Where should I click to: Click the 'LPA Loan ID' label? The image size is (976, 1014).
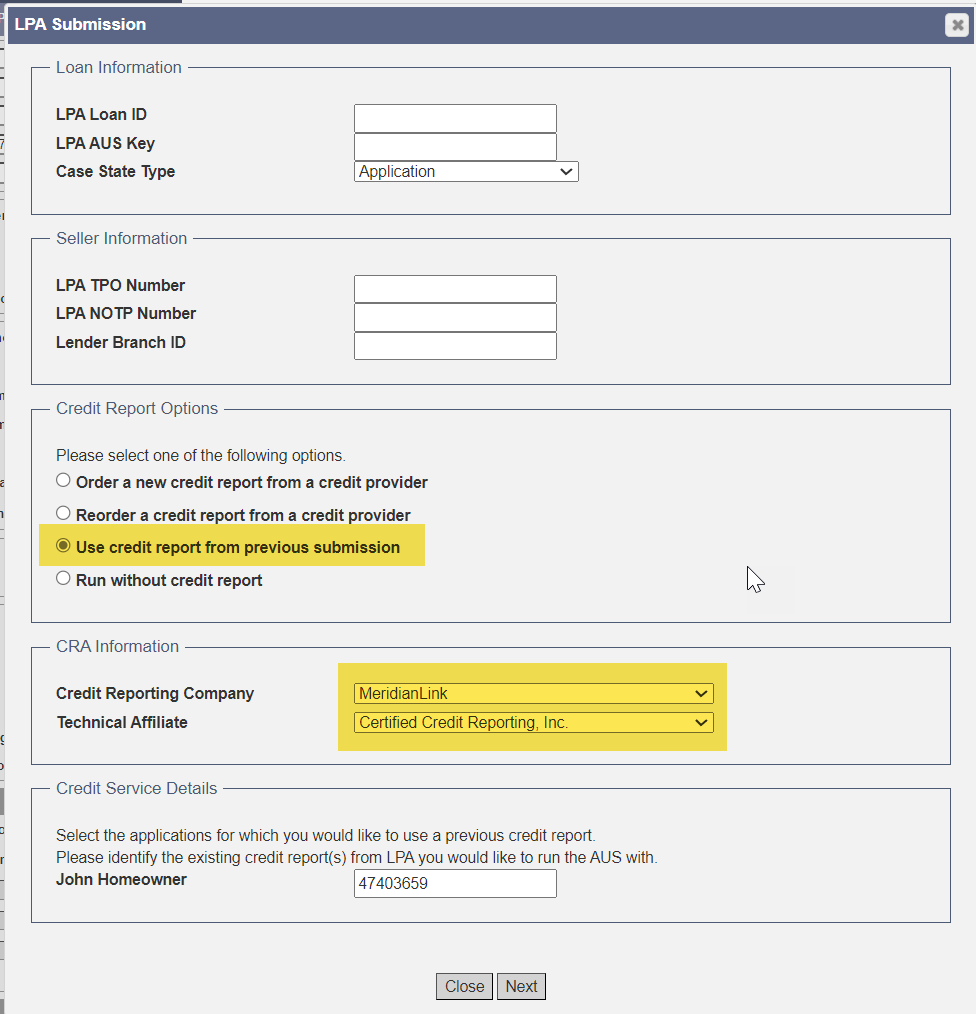click(102, 114)
